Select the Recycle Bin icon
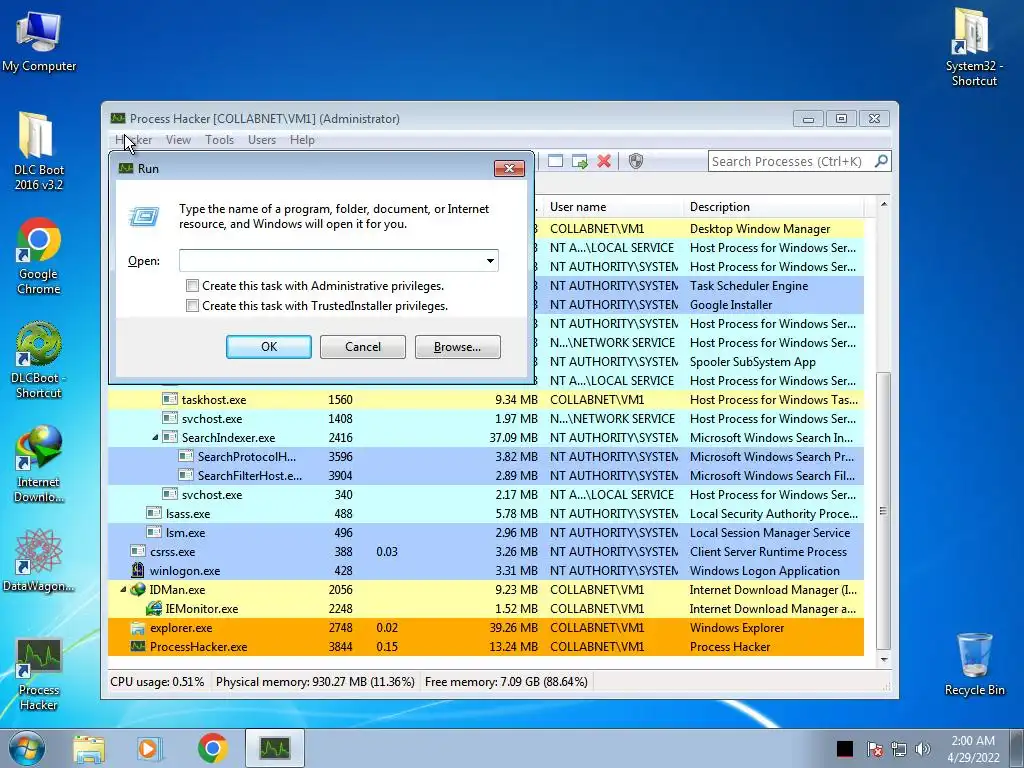Image resolution: width=1024 pixels, height=768 pixels. (x=974, y=665)
